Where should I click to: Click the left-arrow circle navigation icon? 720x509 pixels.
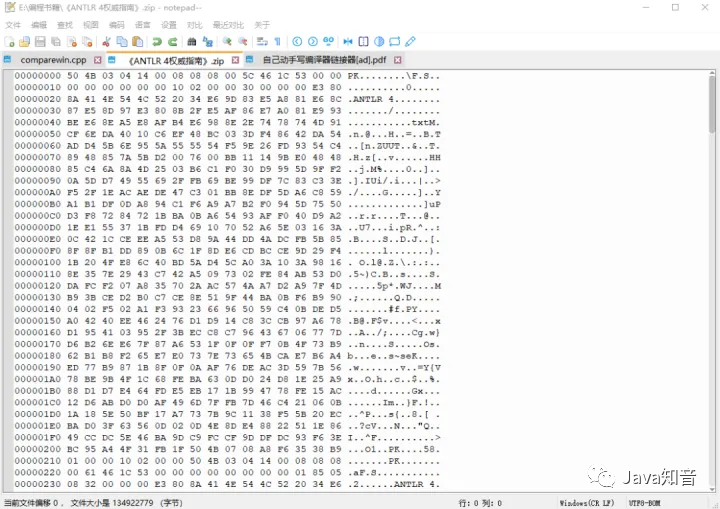click(x=297, y=42)
